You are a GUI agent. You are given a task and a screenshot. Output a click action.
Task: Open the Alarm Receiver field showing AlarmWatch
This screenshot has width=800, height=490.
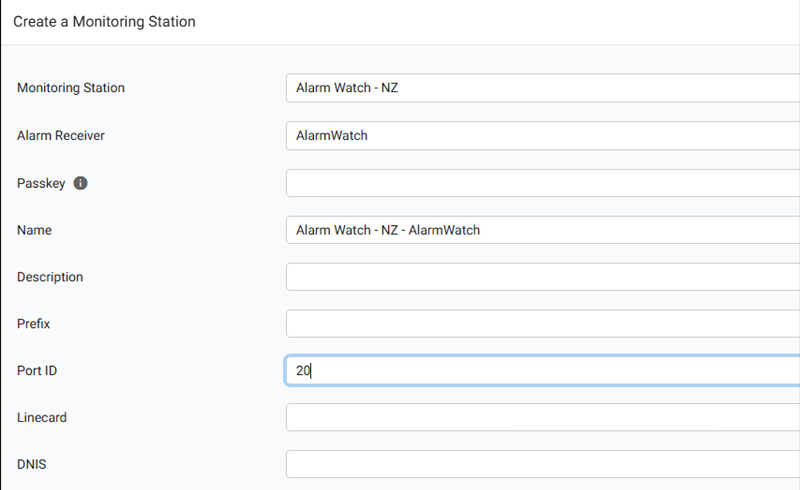click(542, 135)
